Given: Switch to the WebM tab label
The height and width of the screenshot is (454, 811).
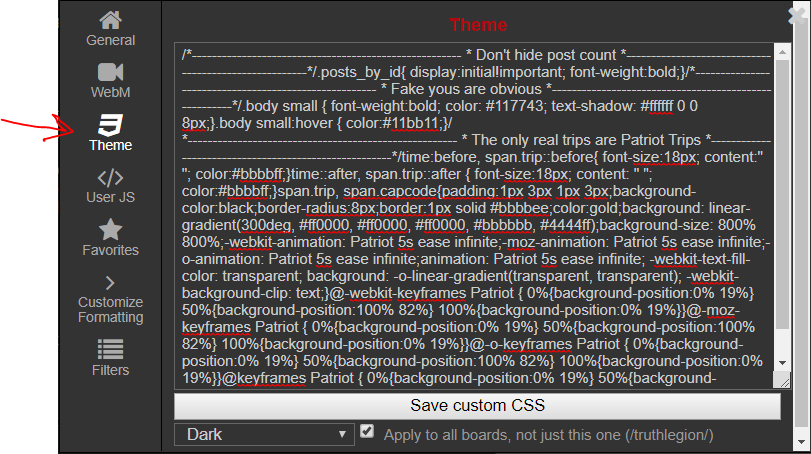Looking at the screenshot, I should pos(110,93).
